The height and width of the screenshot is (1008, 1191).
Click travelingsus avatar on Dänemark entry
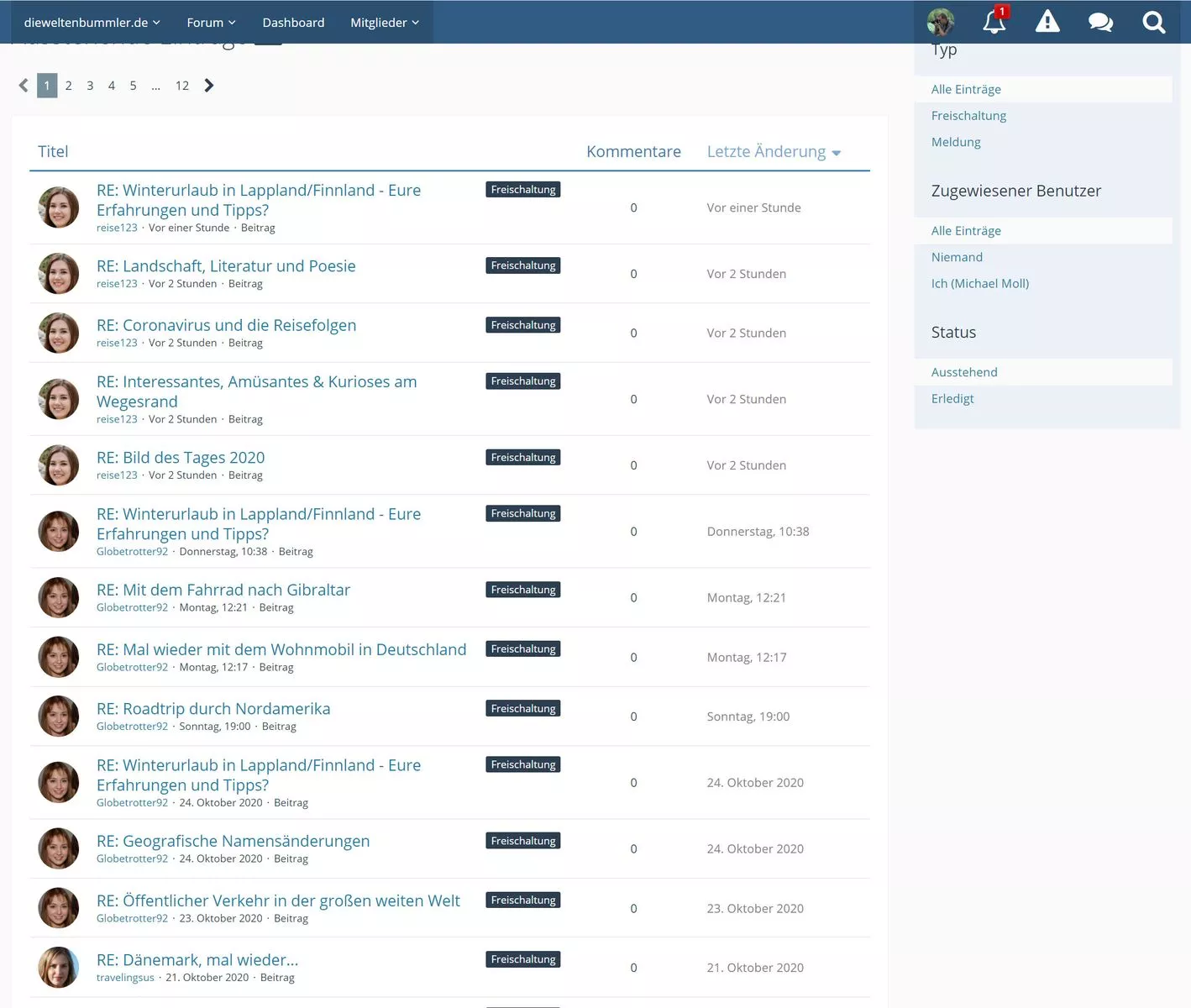59,968
